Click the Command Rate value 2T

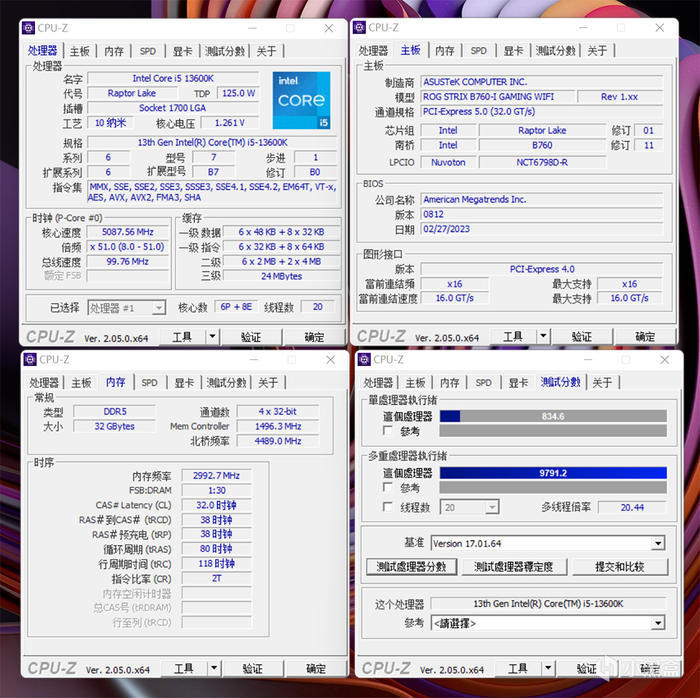point(217,578)
